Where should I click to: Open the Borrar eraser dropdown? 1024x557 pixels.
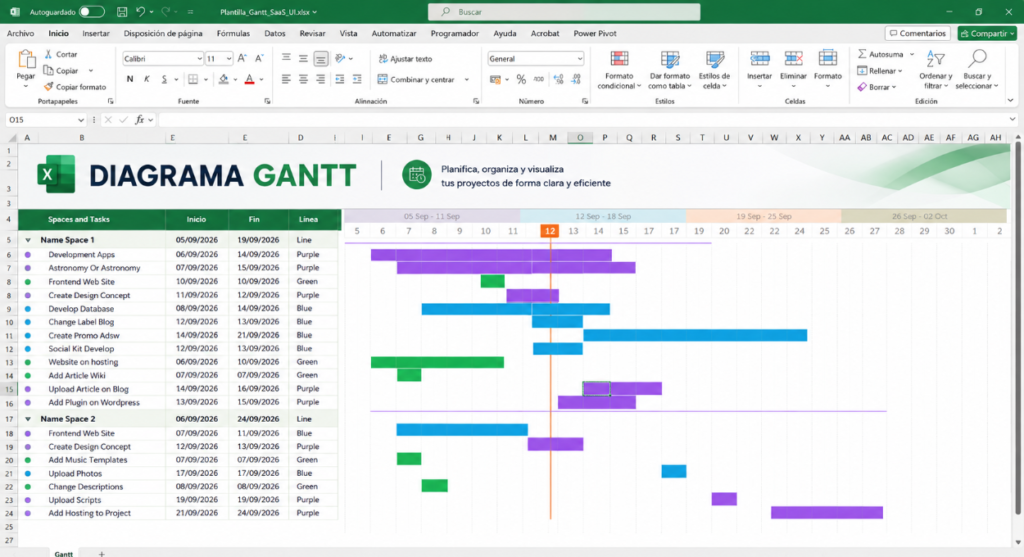pos(877,87)
